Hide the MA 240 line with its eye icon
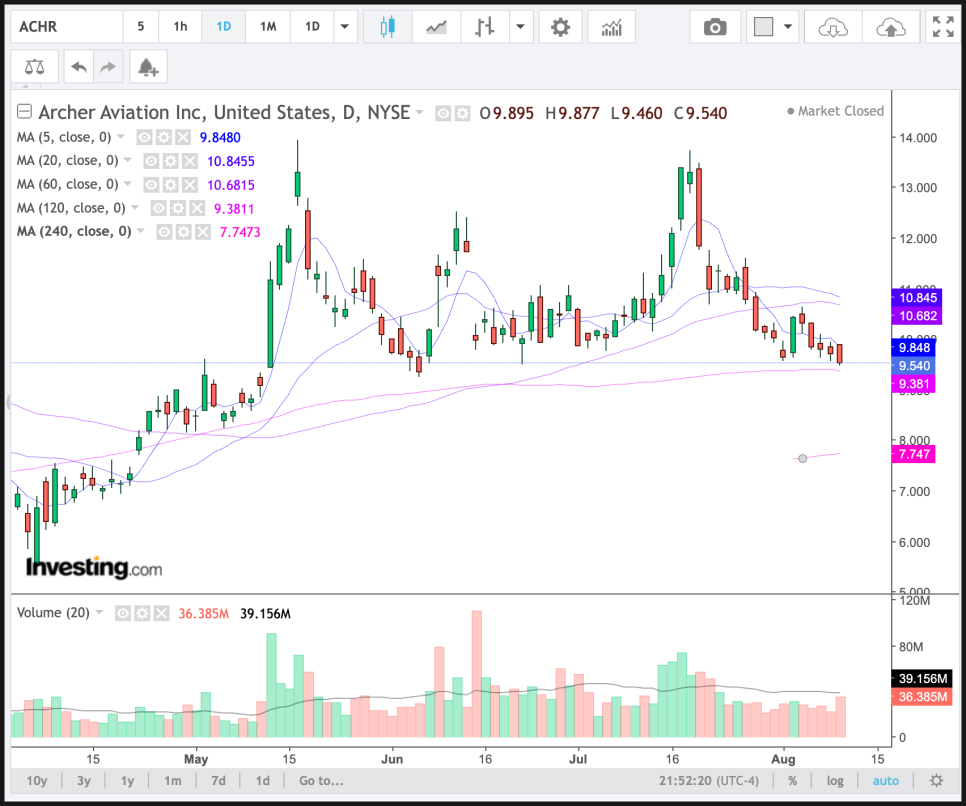This screenshot has width=966, height=806. [164, 232]
